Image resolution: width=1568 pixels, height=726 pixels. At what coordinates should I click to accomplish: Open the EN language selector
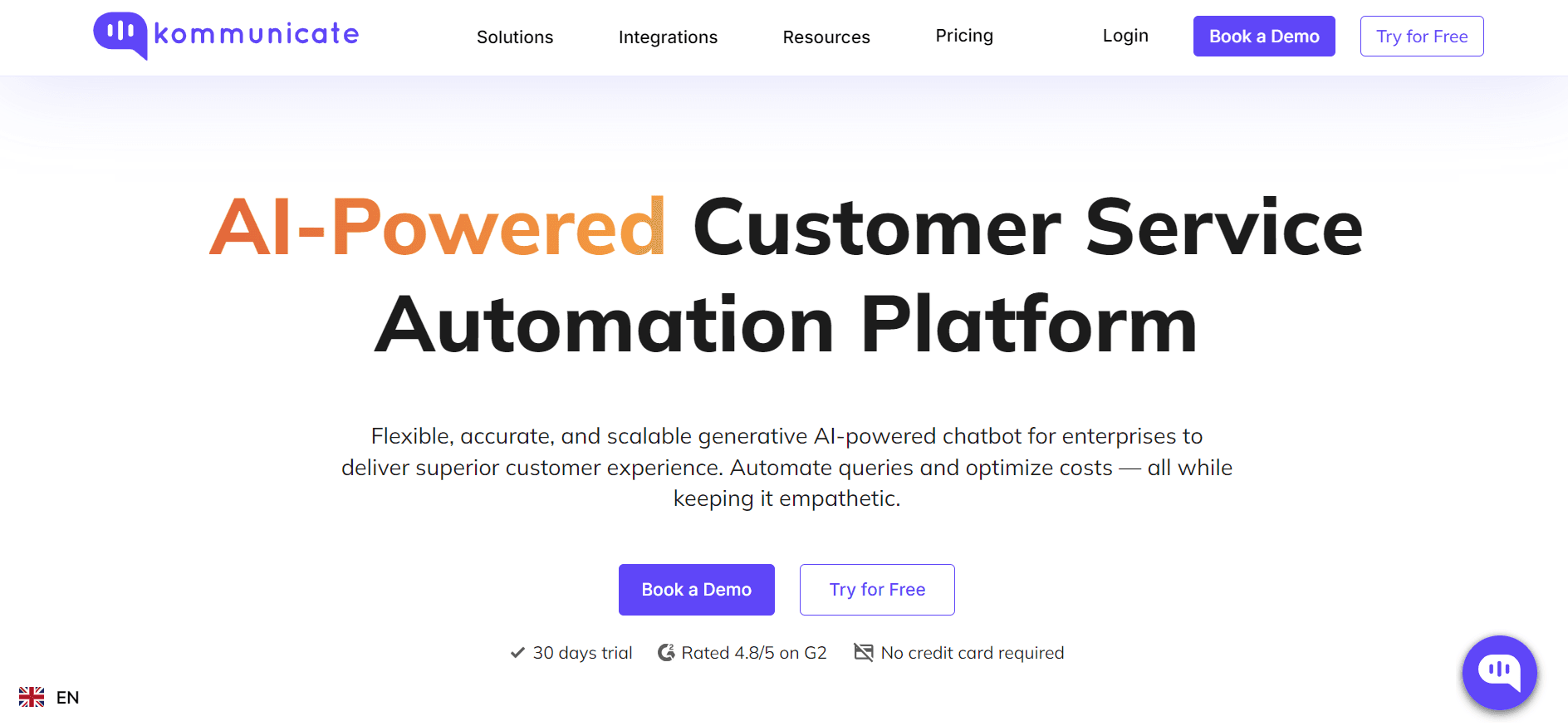pyautogui.click(x=68, y=697)
